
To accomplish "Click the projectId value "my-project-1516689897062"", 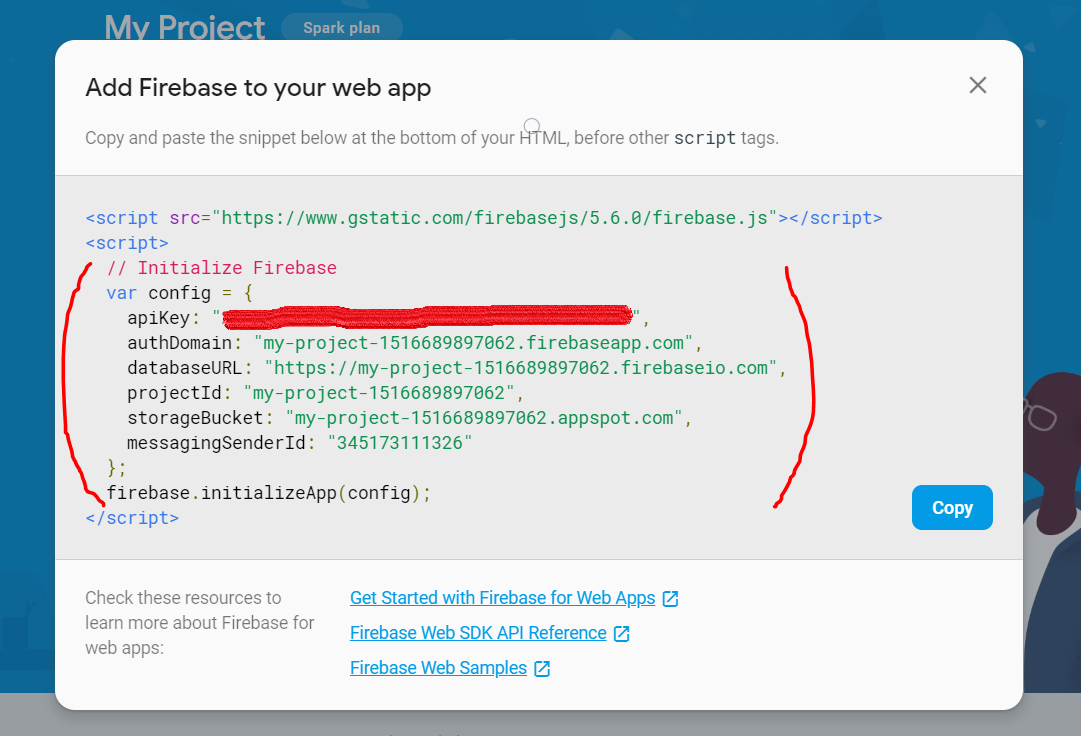I will click(x=379, y=393).
